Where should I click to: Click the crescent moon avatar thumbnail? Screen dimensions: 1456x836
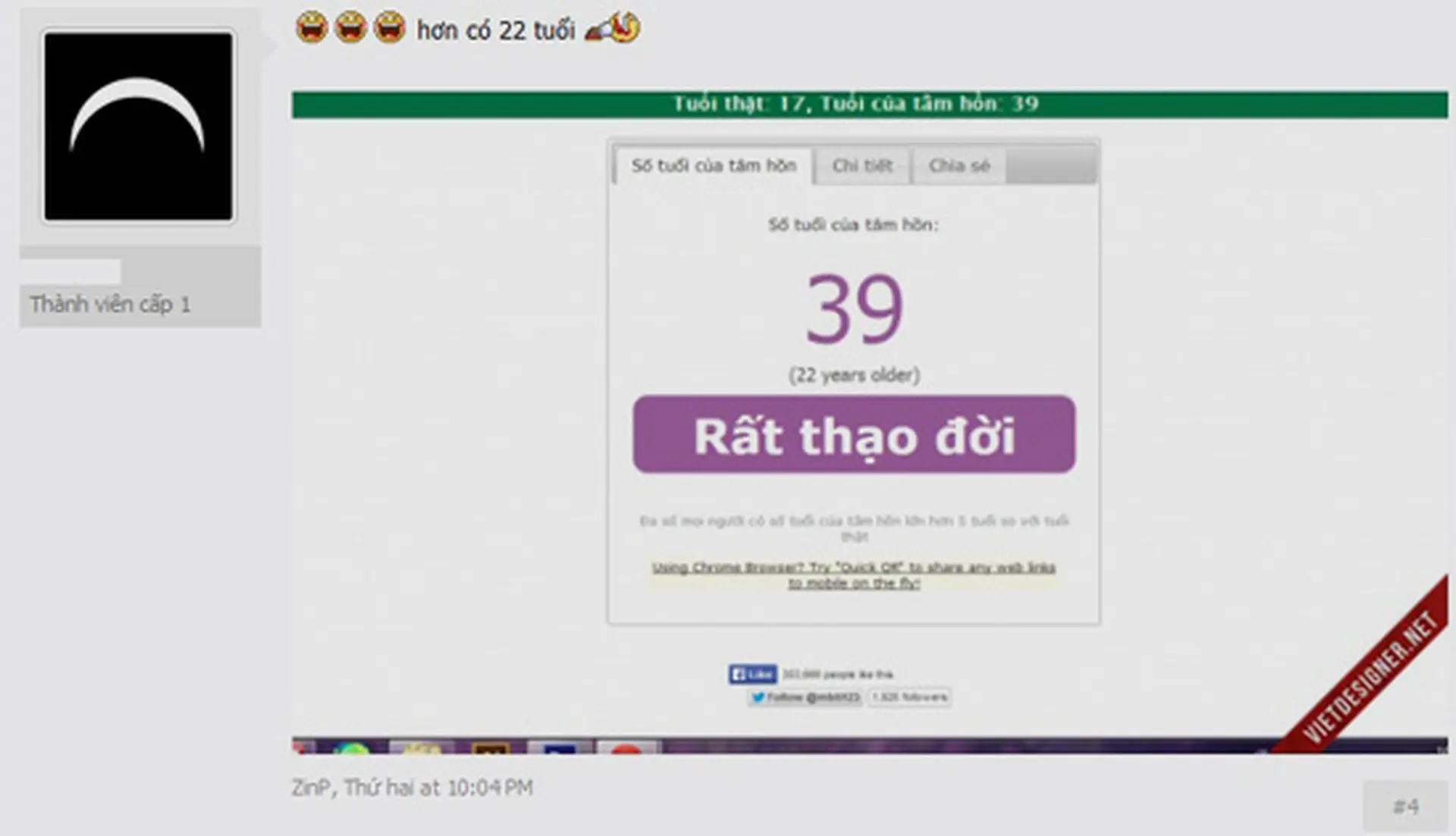[x=138, y=126]
